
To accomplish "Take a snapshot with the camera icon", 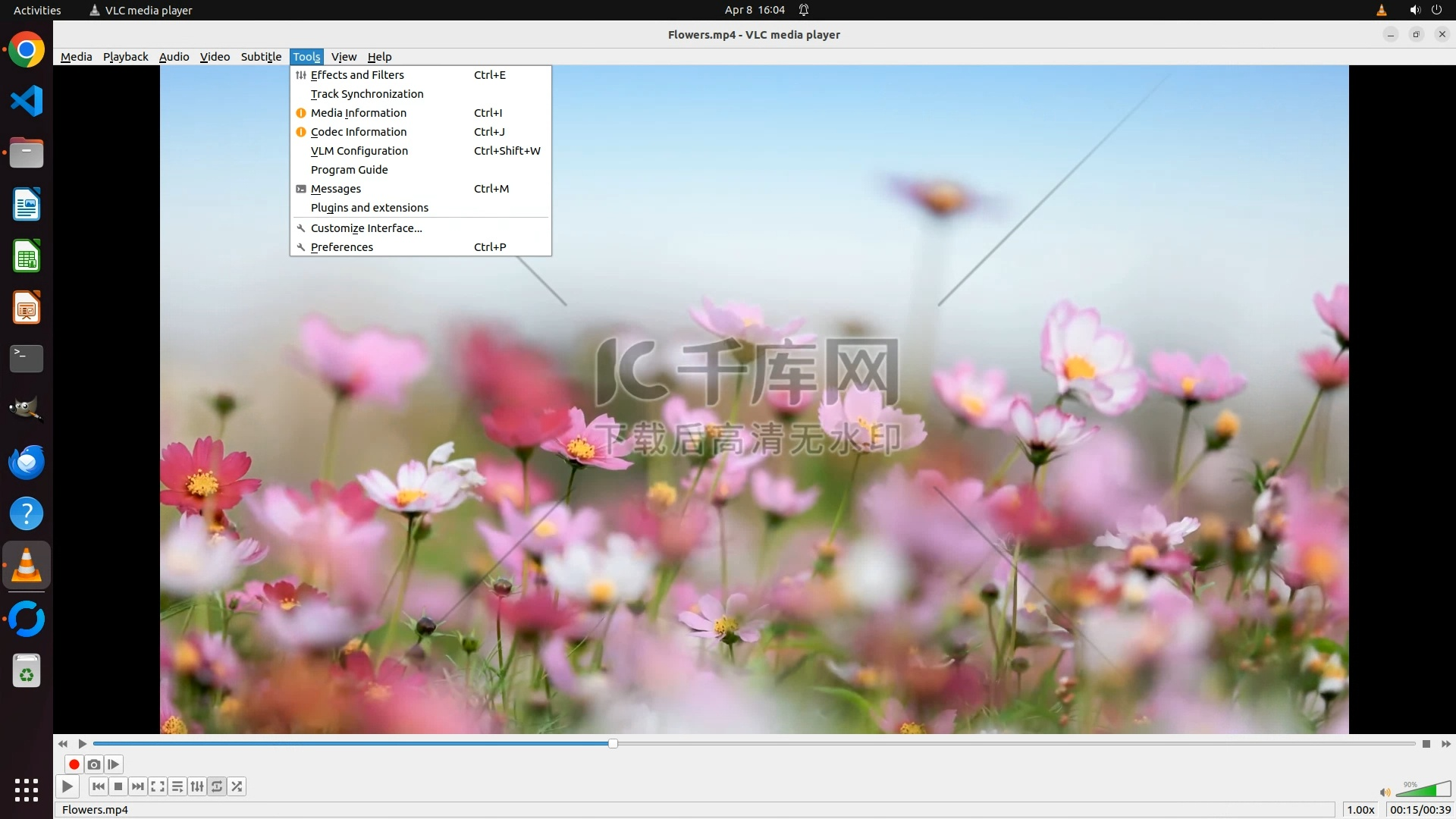I will pyautogui.click(x=94, y=764).
